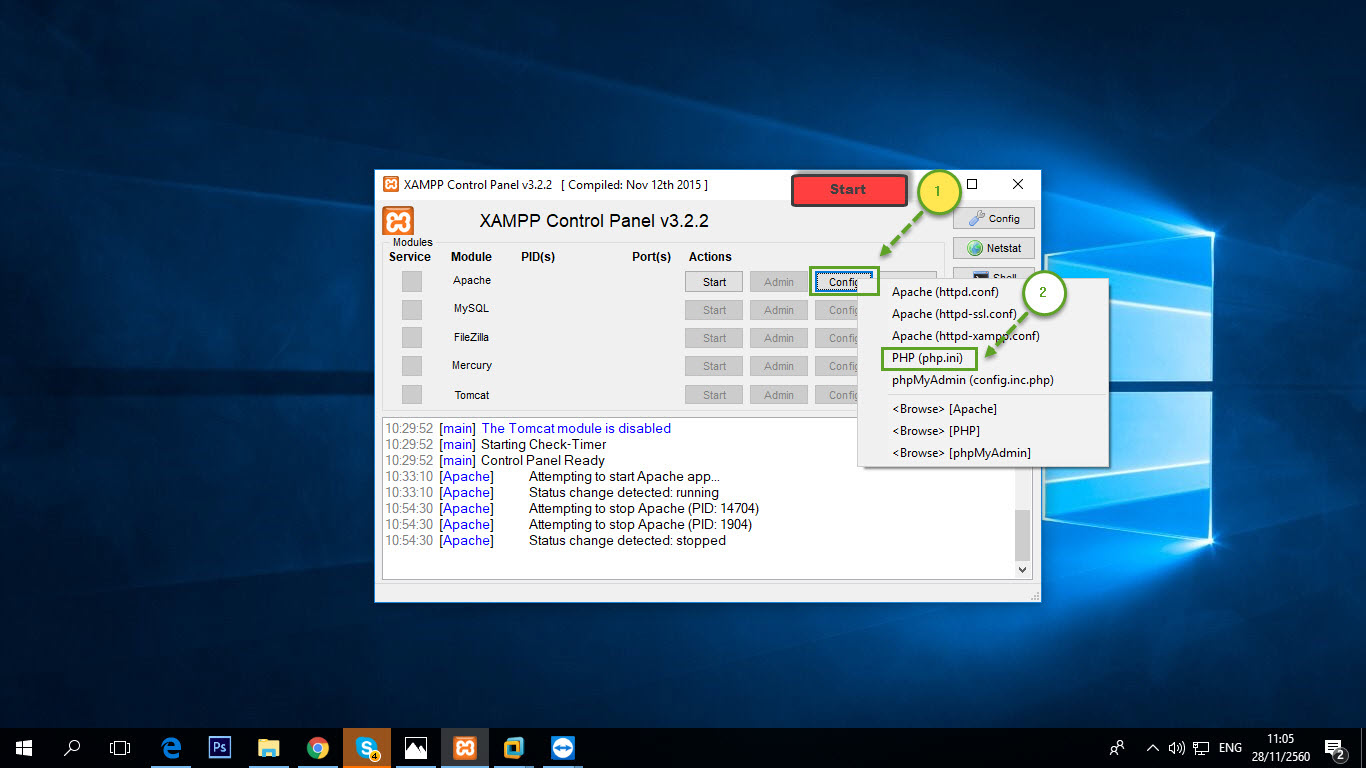The width and height of the screenshot is (1366, 768).
Task: Click the XAMPP icon in the window title bar
Action: point(391,185)
